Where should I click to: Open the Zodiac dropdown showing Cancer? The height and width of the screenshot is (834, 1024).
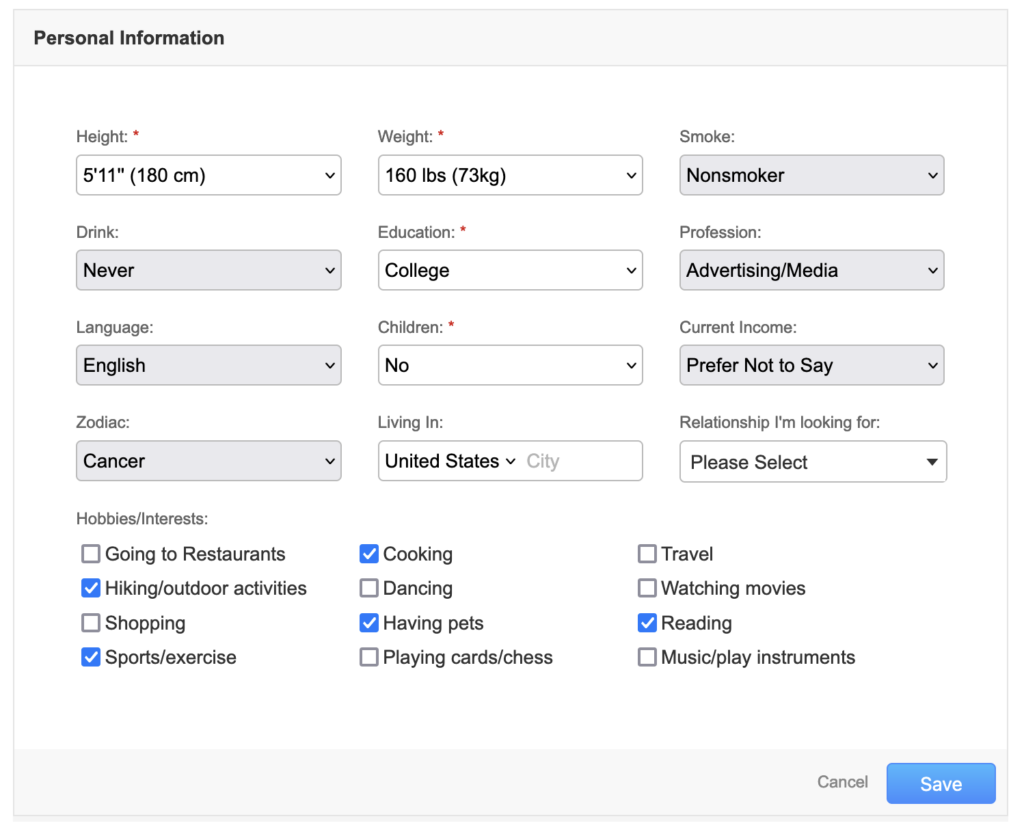pos(208,460)
